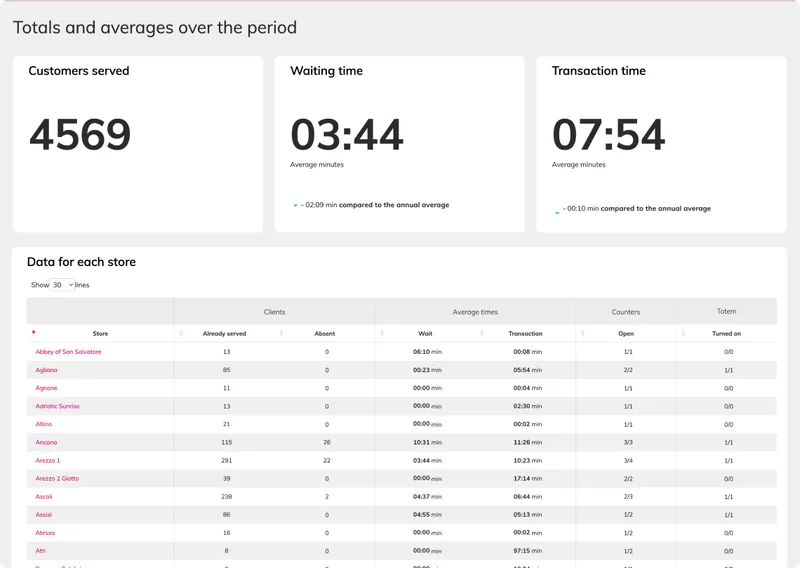
Task: Open the Show lines count dropdown
Action: pos(62,285)
